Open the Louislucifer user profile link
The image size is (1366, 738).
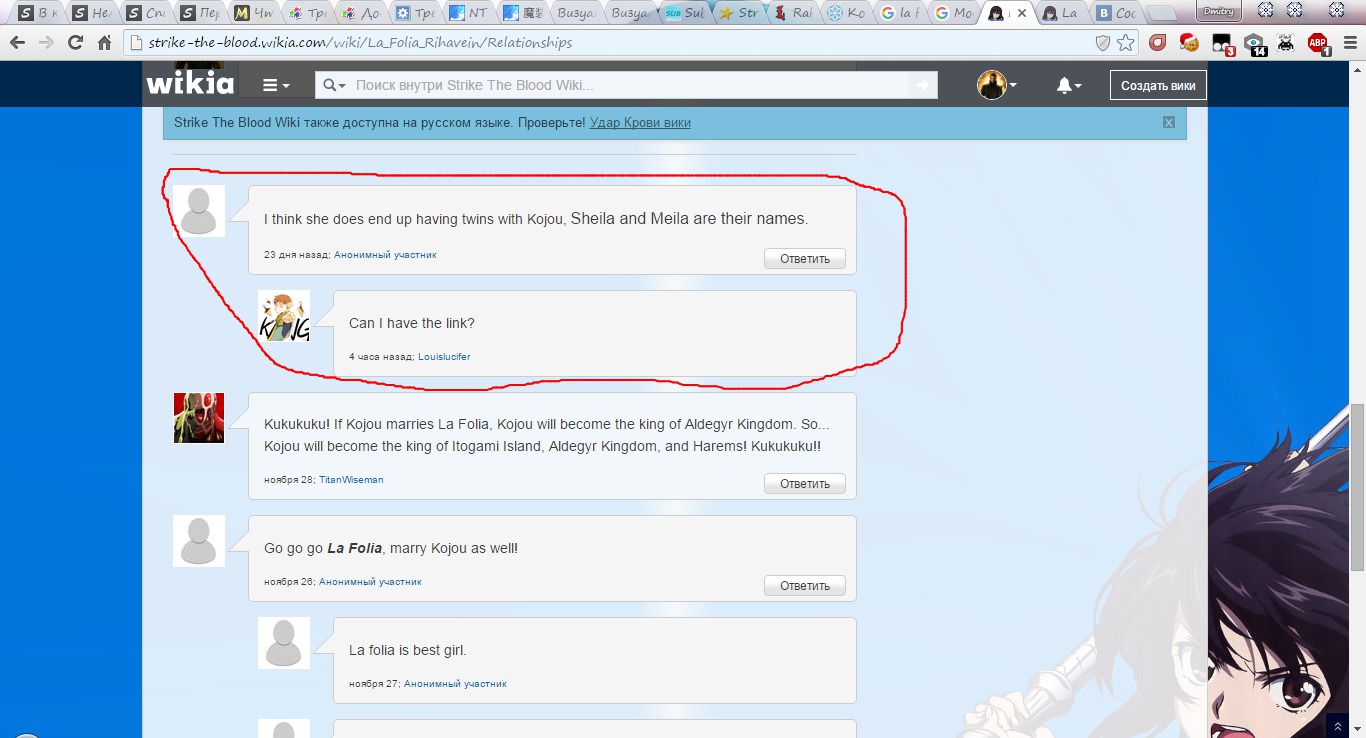[x=444, y=357]
